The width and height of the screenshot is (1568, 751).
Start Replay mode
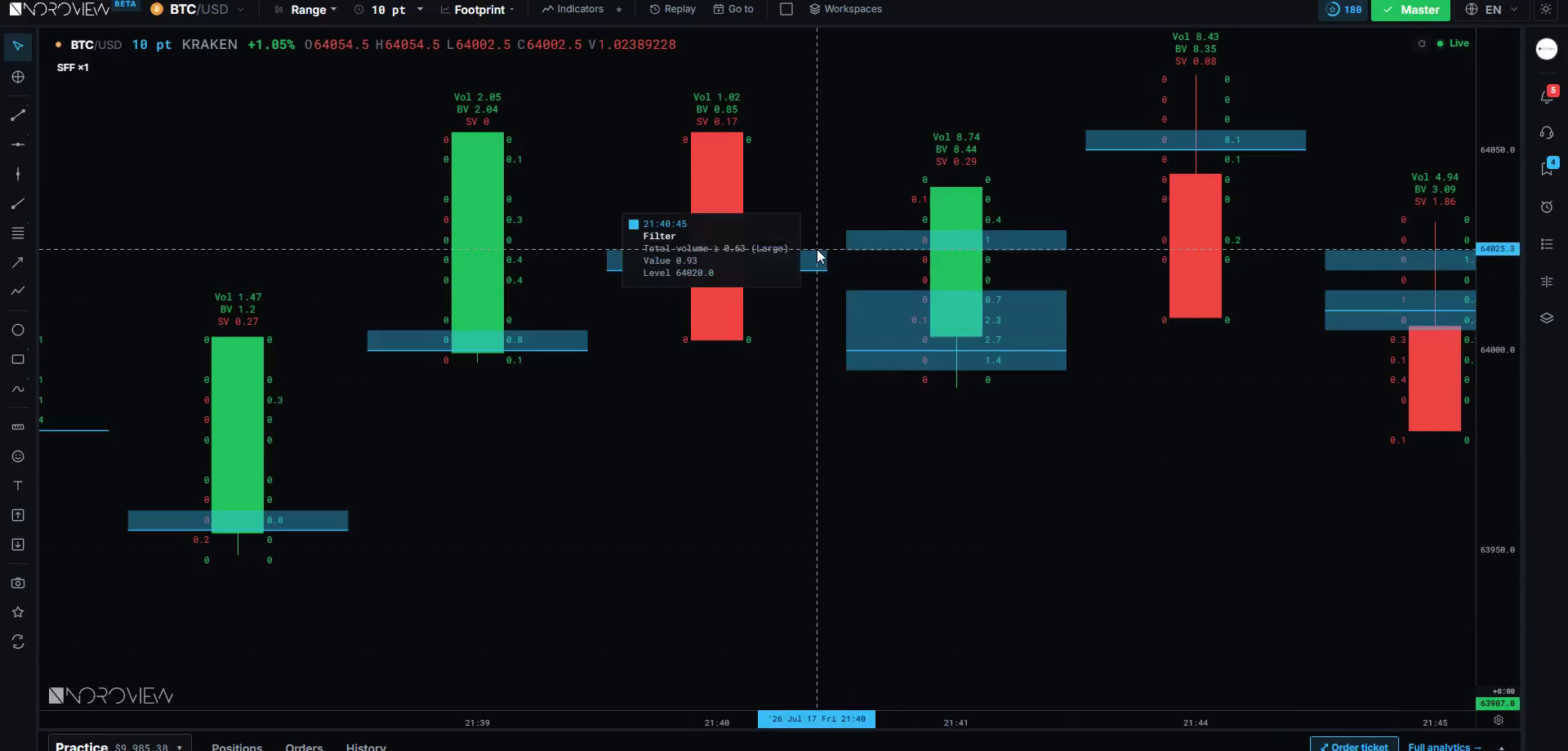[x=672, y=9]
